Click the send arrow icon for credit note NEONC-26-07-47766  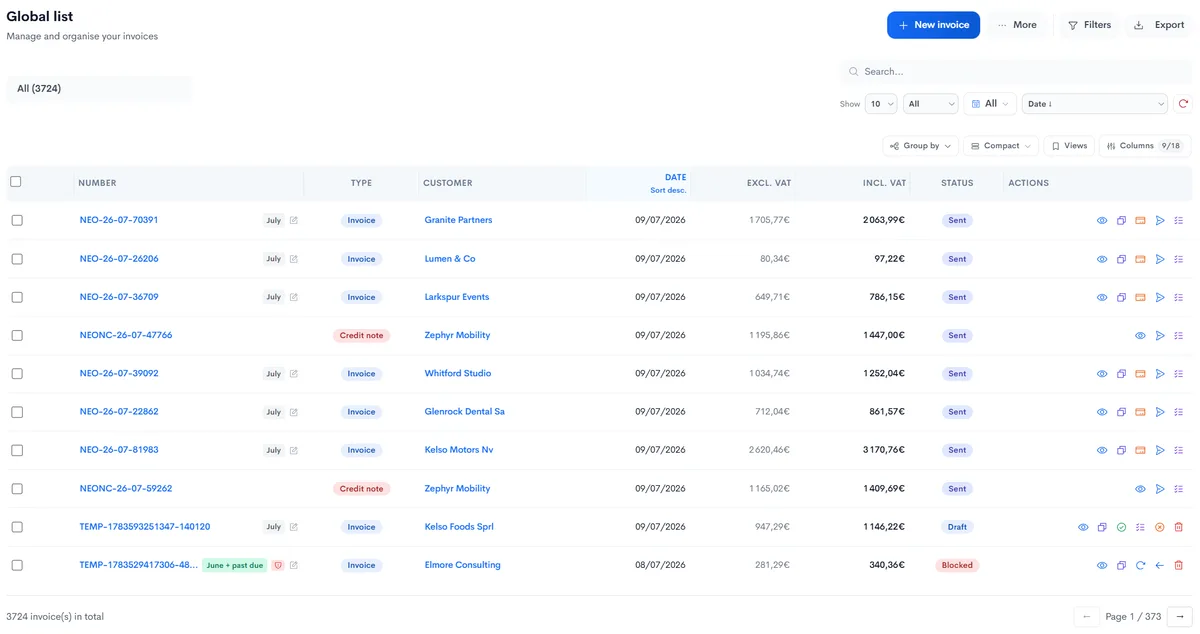[x=1160, y=336]
